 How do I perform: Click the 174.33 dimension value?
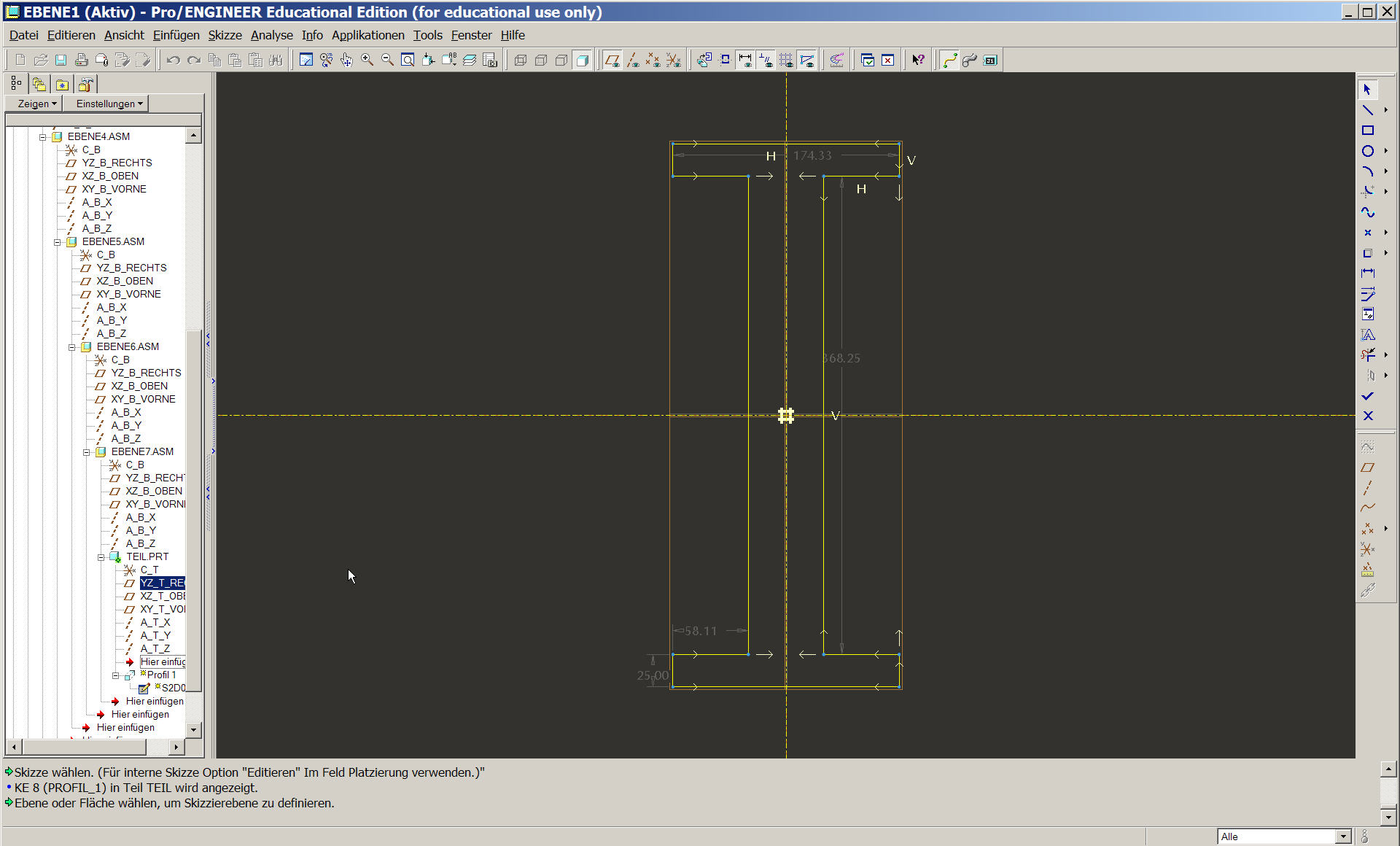pos(812,155)
